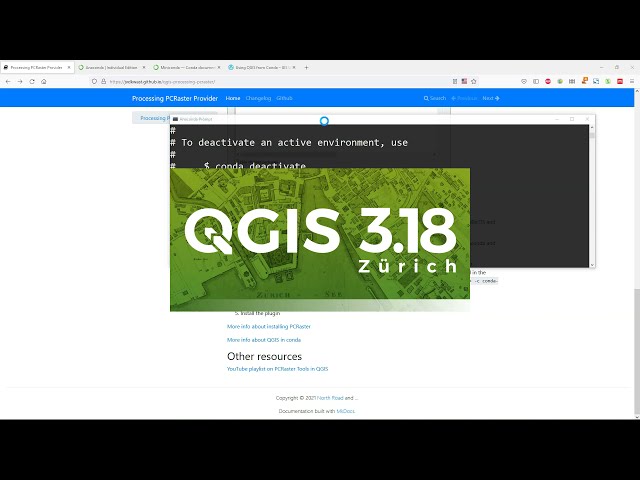Open a new browser tab with plus

(x=306, y=68)
